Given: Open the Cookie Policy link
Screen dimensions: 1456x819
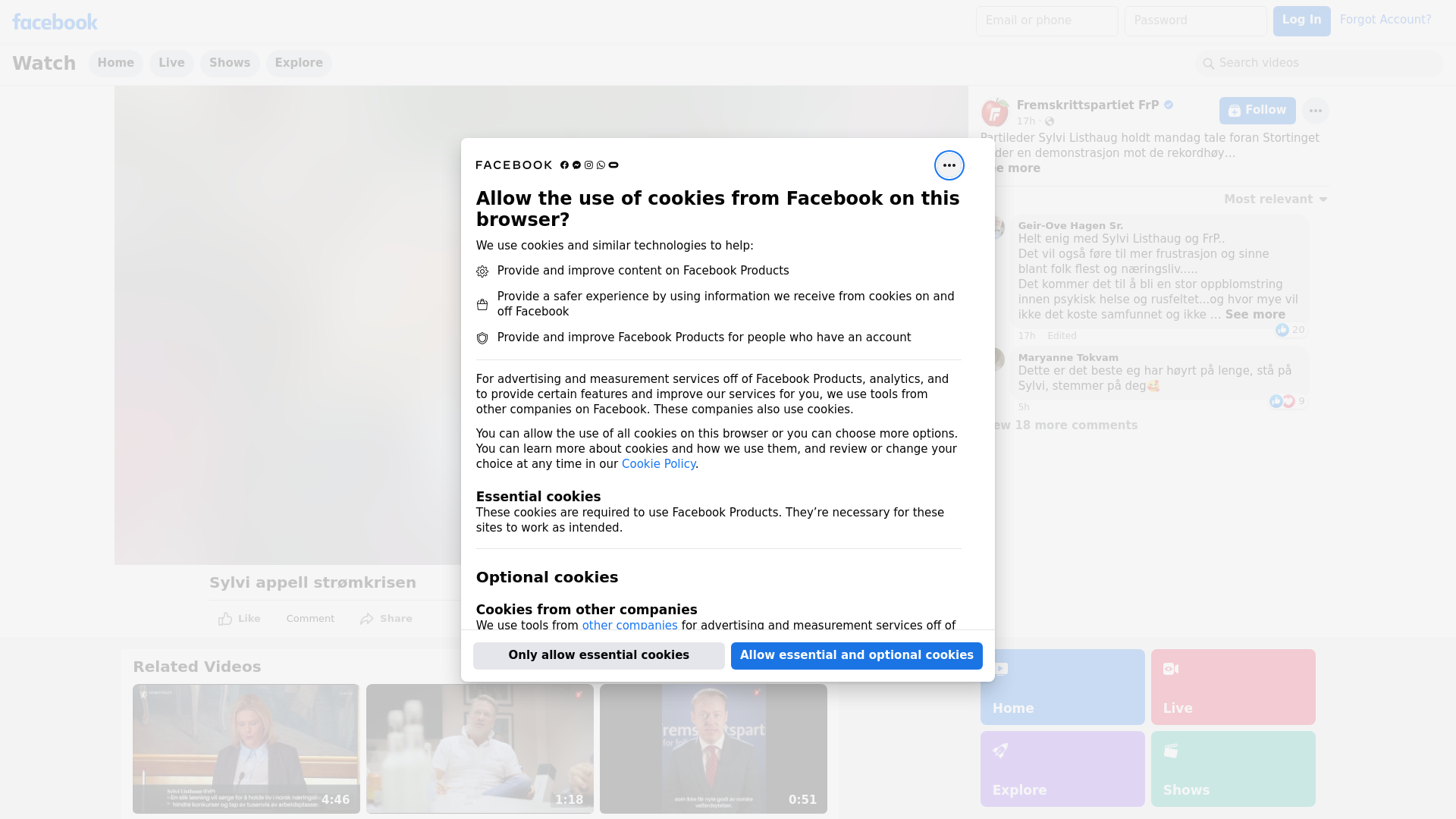Looking at the screenshot, I should pyautogui.click(x=658, y=464).
